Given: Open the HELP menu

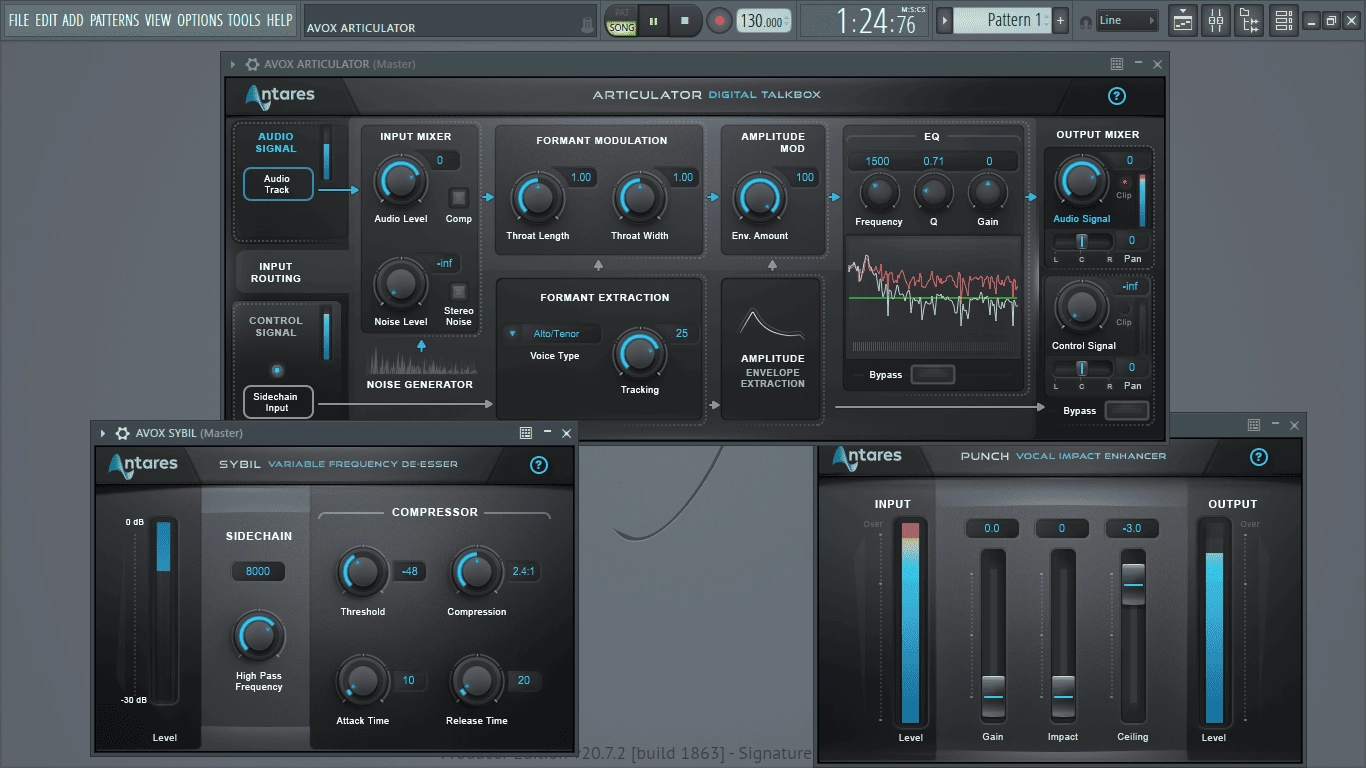Looking at the screenshot, I should [279, 20].
